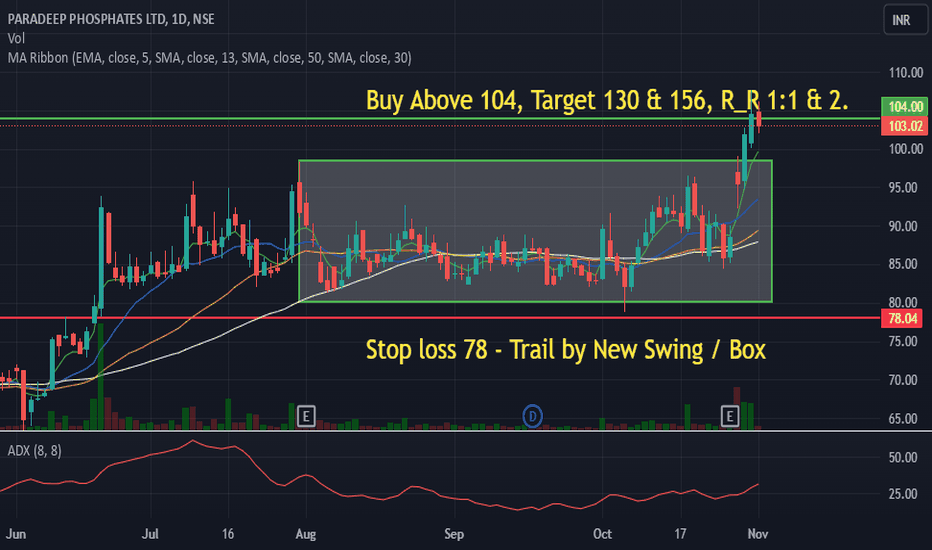Click the Vol indicator label
Viewport: 932px width, 550px height.
(16, 38)
